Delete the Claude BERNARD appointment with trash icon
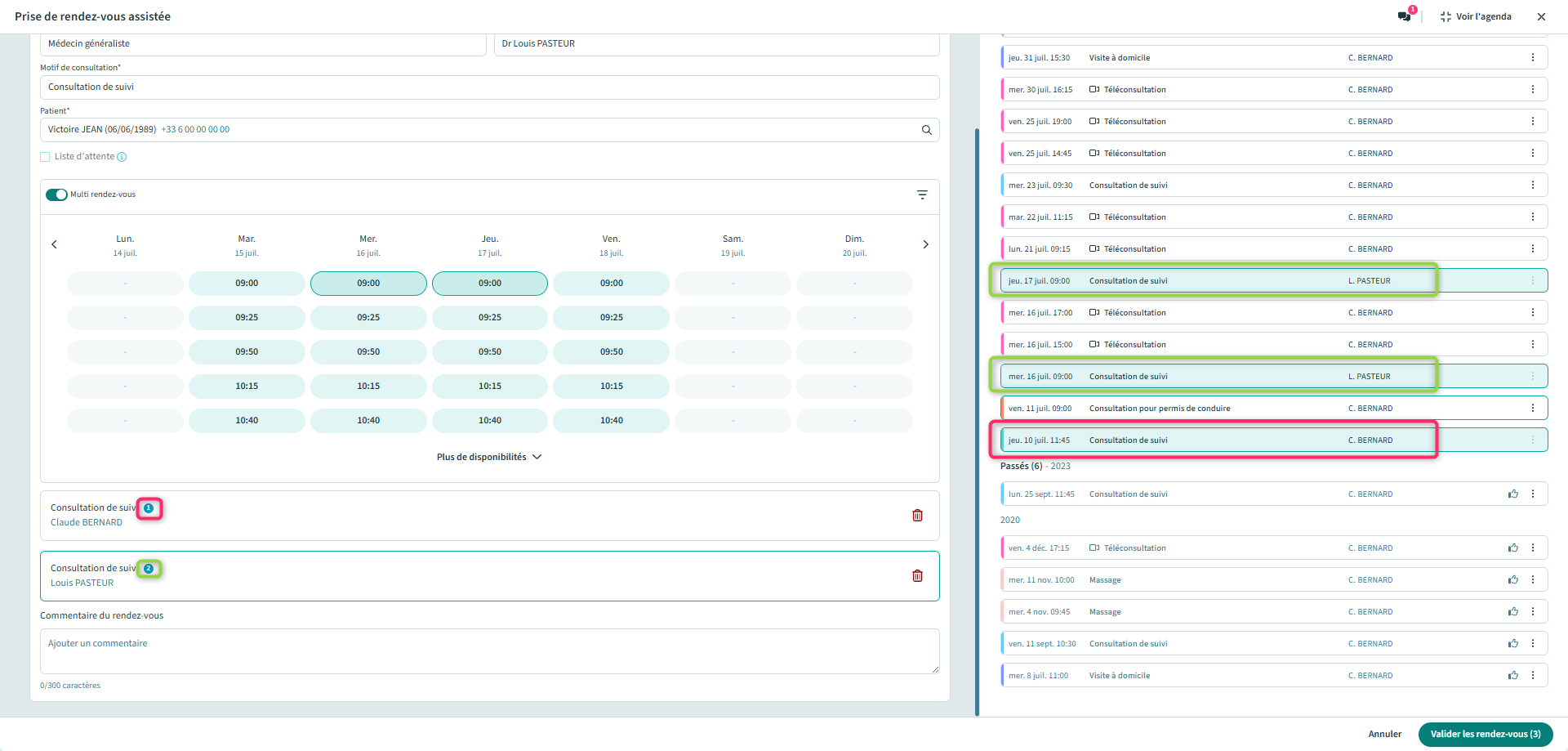Screen dimensions: 1568x751 pyautogui.click(x=917, y=516)
